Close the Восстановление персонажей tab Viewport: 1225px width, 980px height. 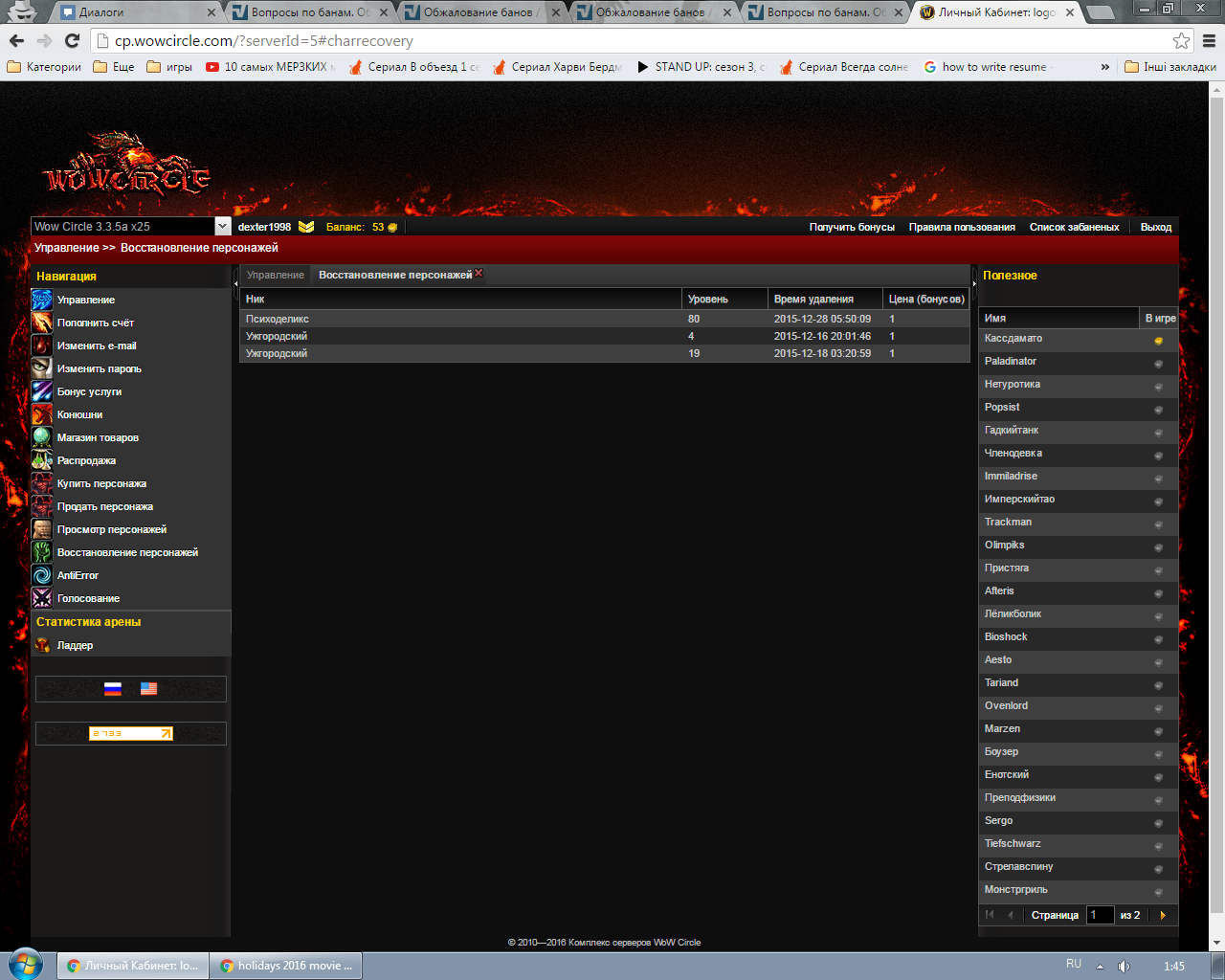(x=479, y=274)
